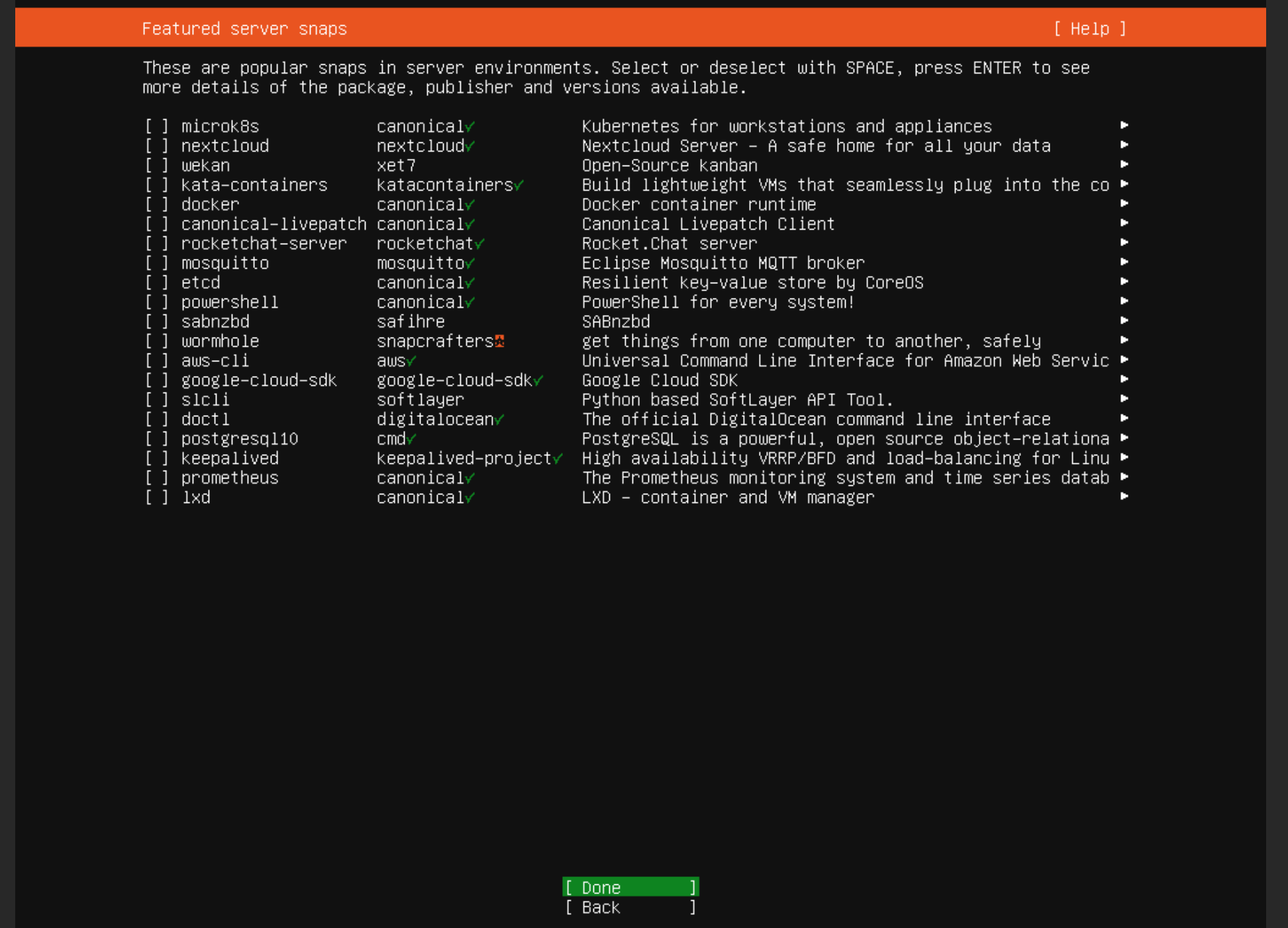Screen dimensions: 1288x928
Task: Expand details for the docker snap
Action: click(1124, 203)
